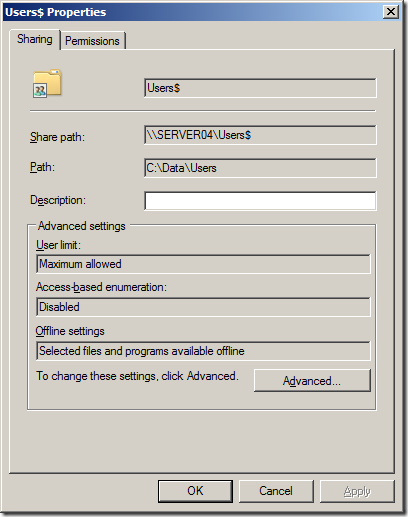
Task: Click the Disabled access-based enumeration field
Action: coord(203,307)
